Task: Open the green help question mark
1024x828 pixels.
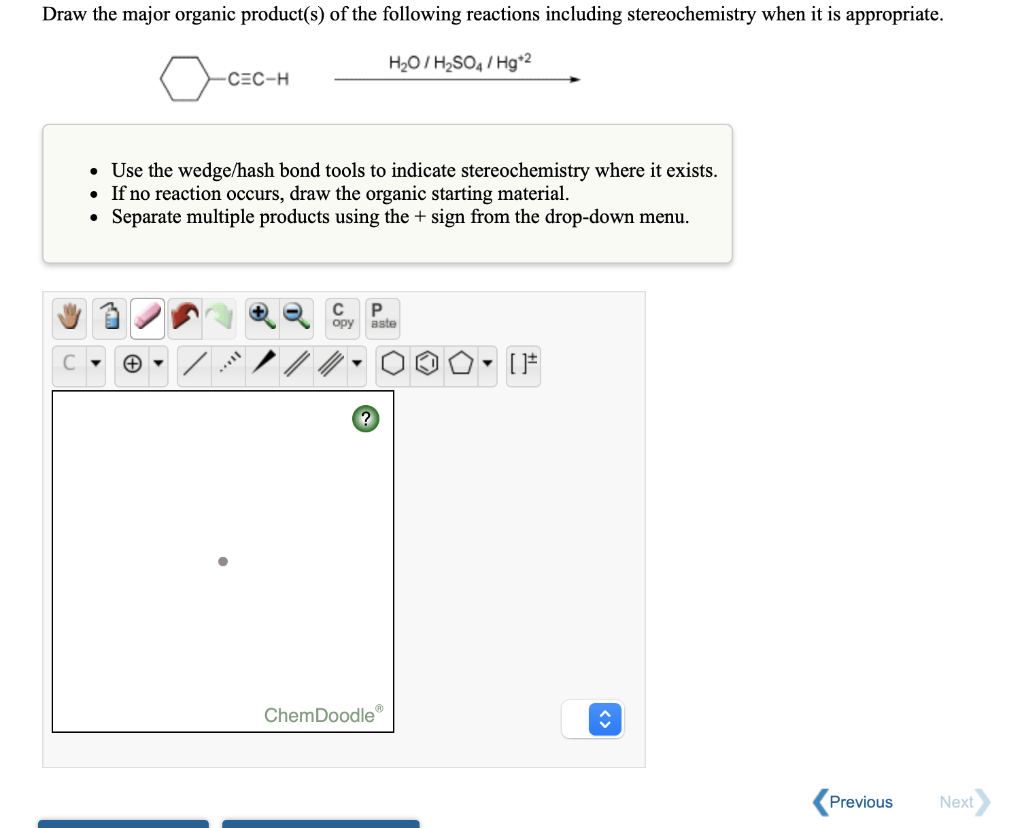Action: pos(366,419)
